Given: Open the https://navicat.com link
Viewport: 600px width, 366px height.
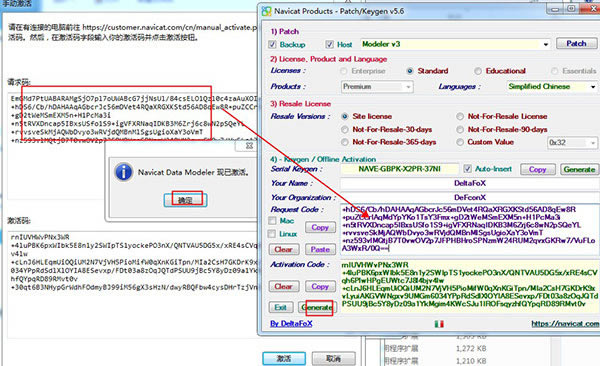Looking at the screenshot, I should [x=565, y=324].
